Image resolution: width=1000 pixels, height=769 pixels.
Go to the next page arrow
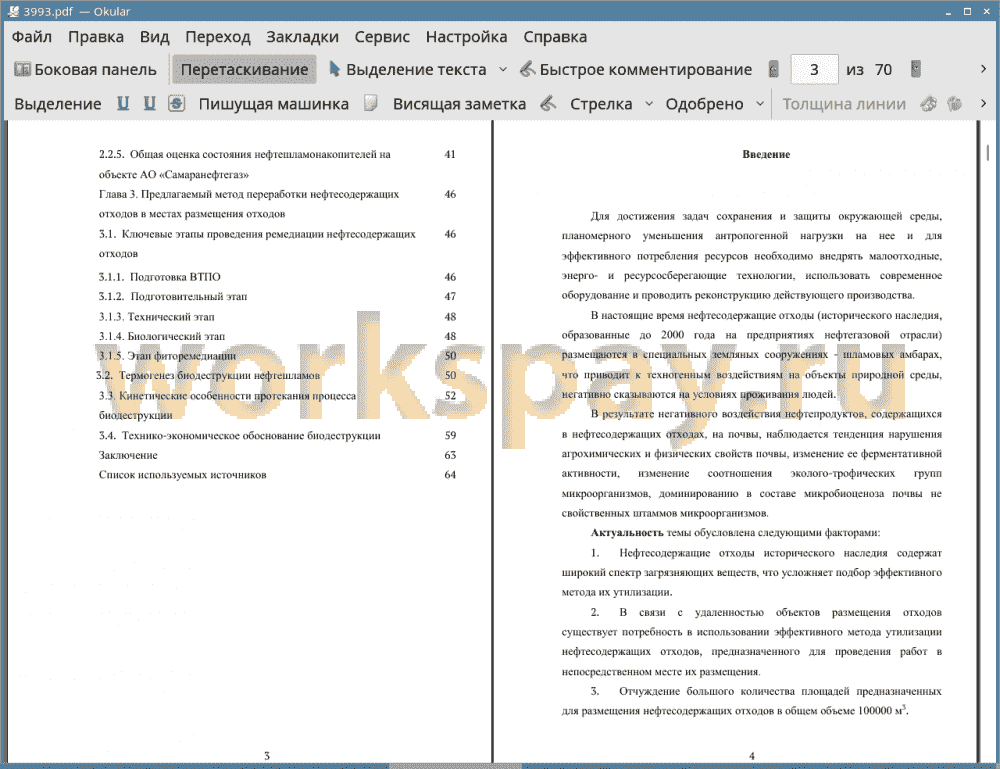(x=916, y=69)
